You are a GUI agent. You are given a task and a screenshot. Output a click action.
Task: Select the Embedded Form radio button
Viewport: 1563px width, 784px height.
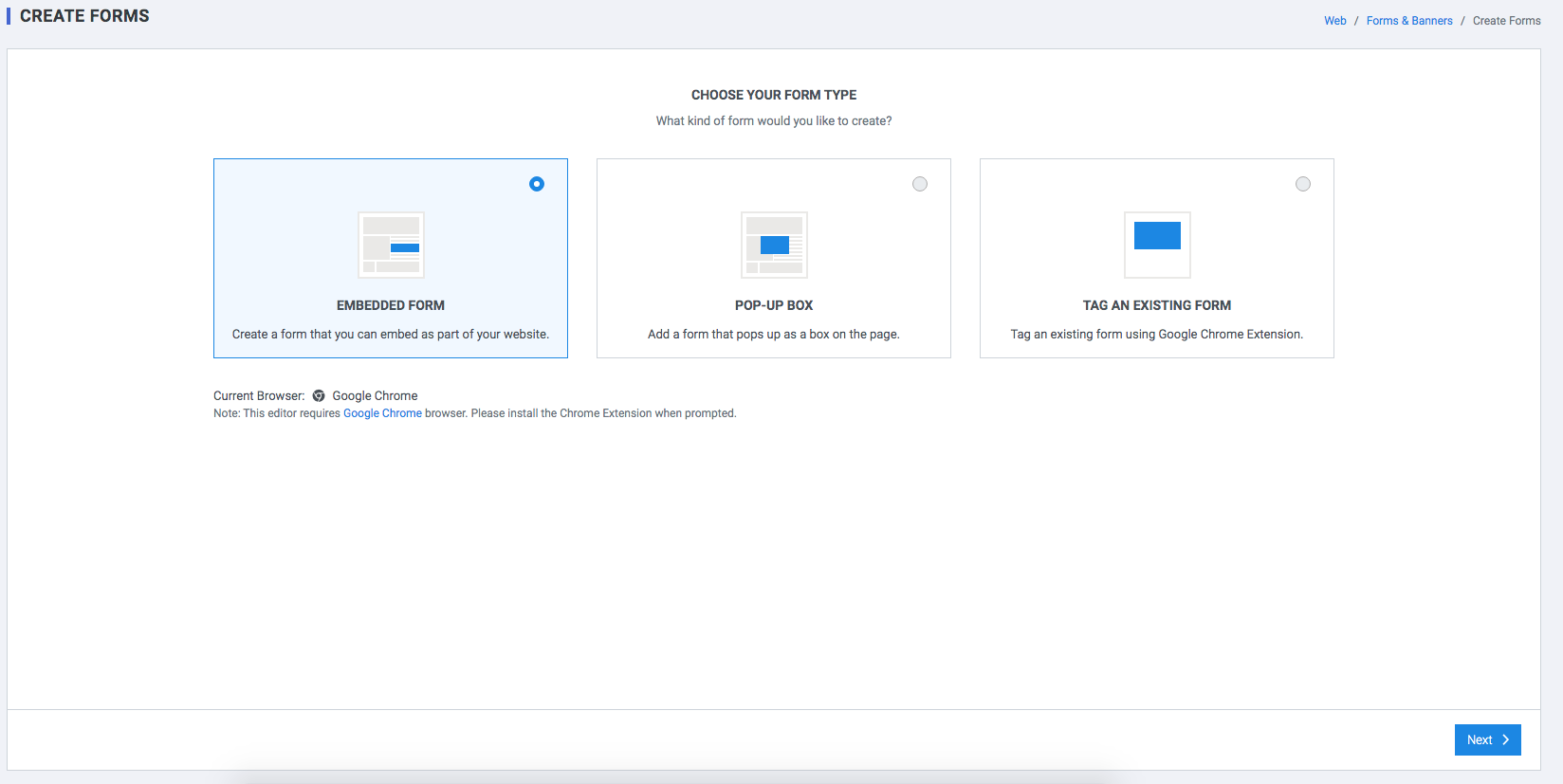[537, 184]
